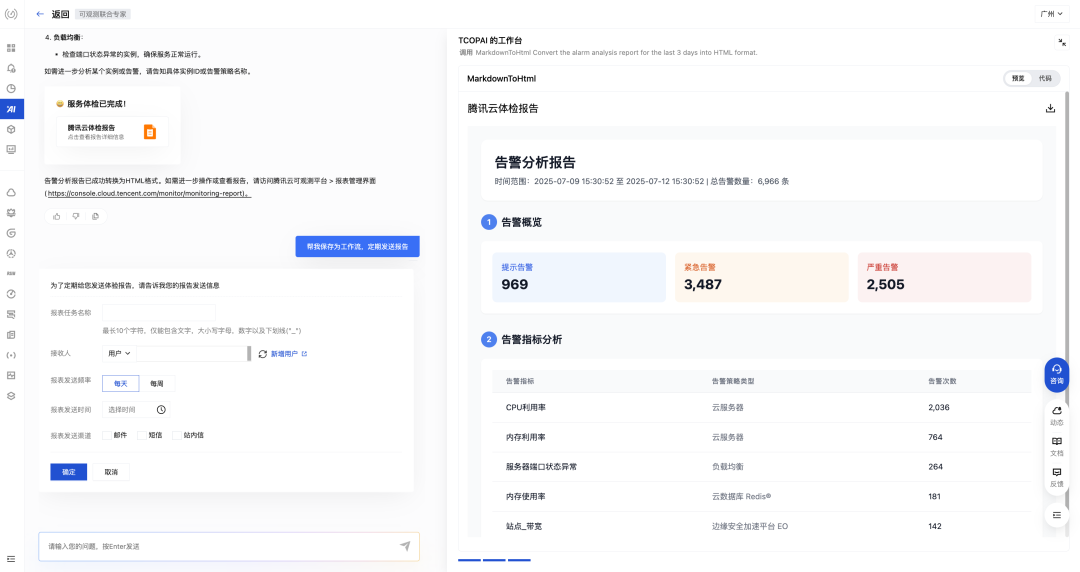Open the pie chart sidebar icon

[11, 89]
